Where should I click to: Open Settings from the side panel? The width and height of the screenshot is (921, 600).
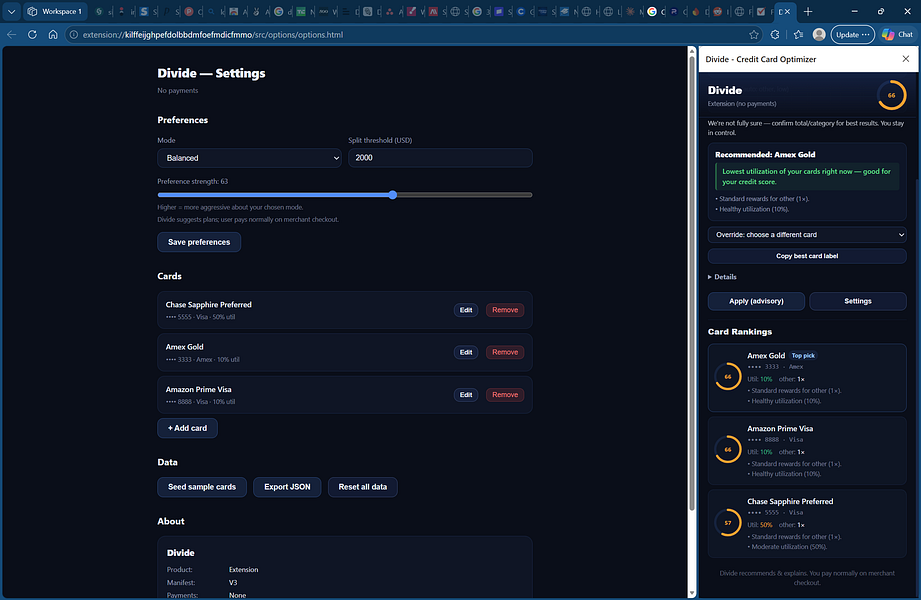[858, 301]
